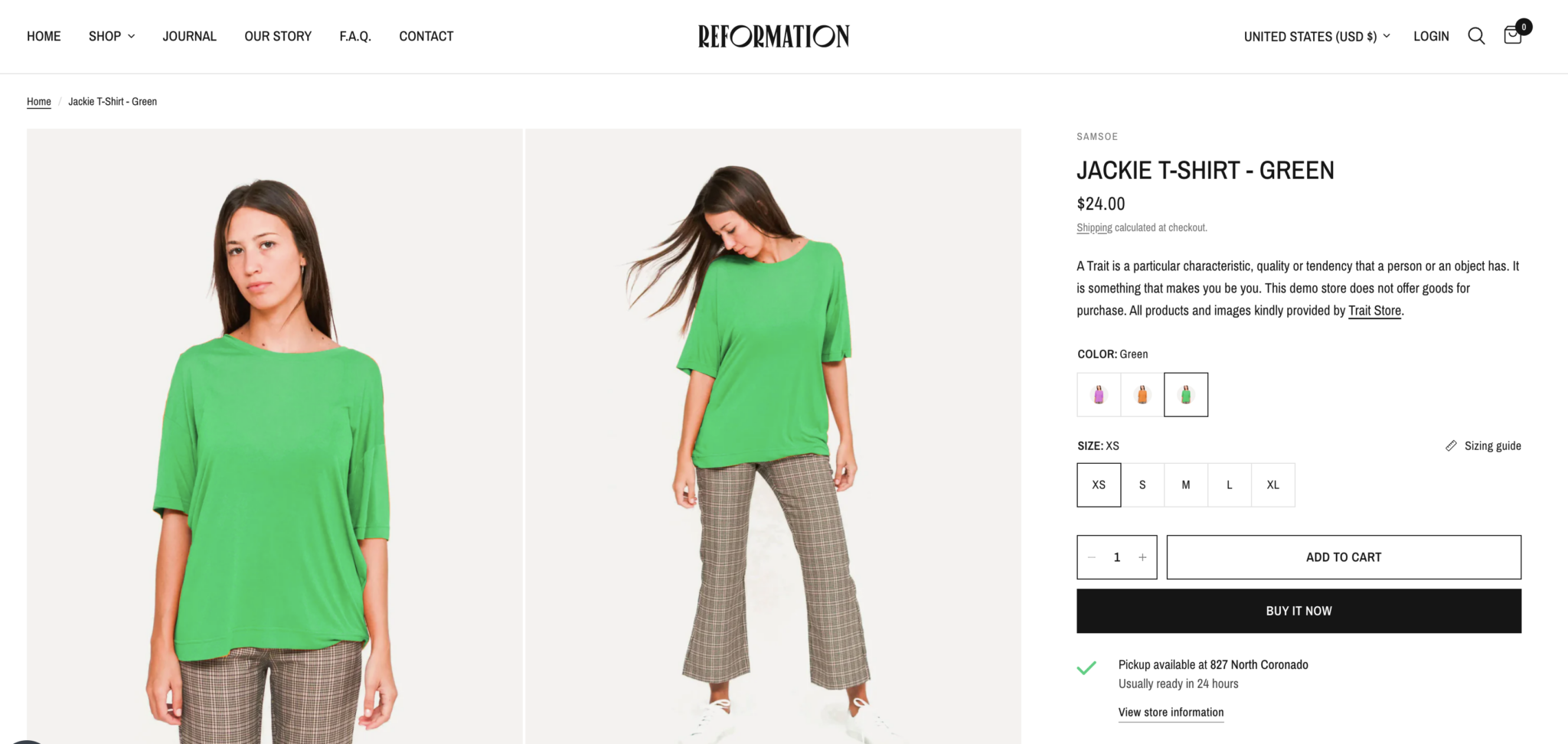This screenshot has width=1568, height=744.
Task: Select the XS size option
Action: tap(1098, 485)
